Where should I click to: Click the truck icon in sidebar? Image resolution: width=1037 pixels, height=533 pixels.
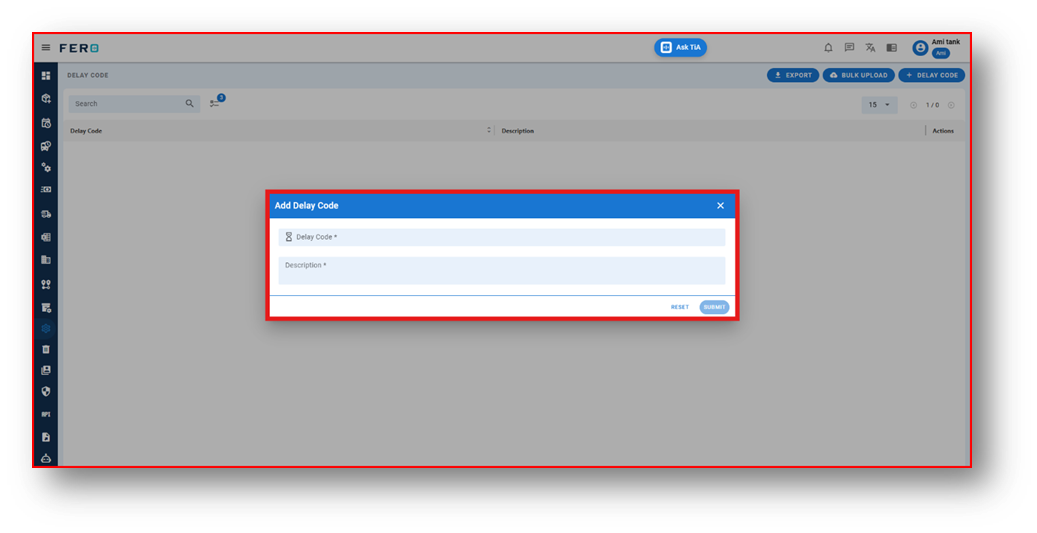click(46, 214)
